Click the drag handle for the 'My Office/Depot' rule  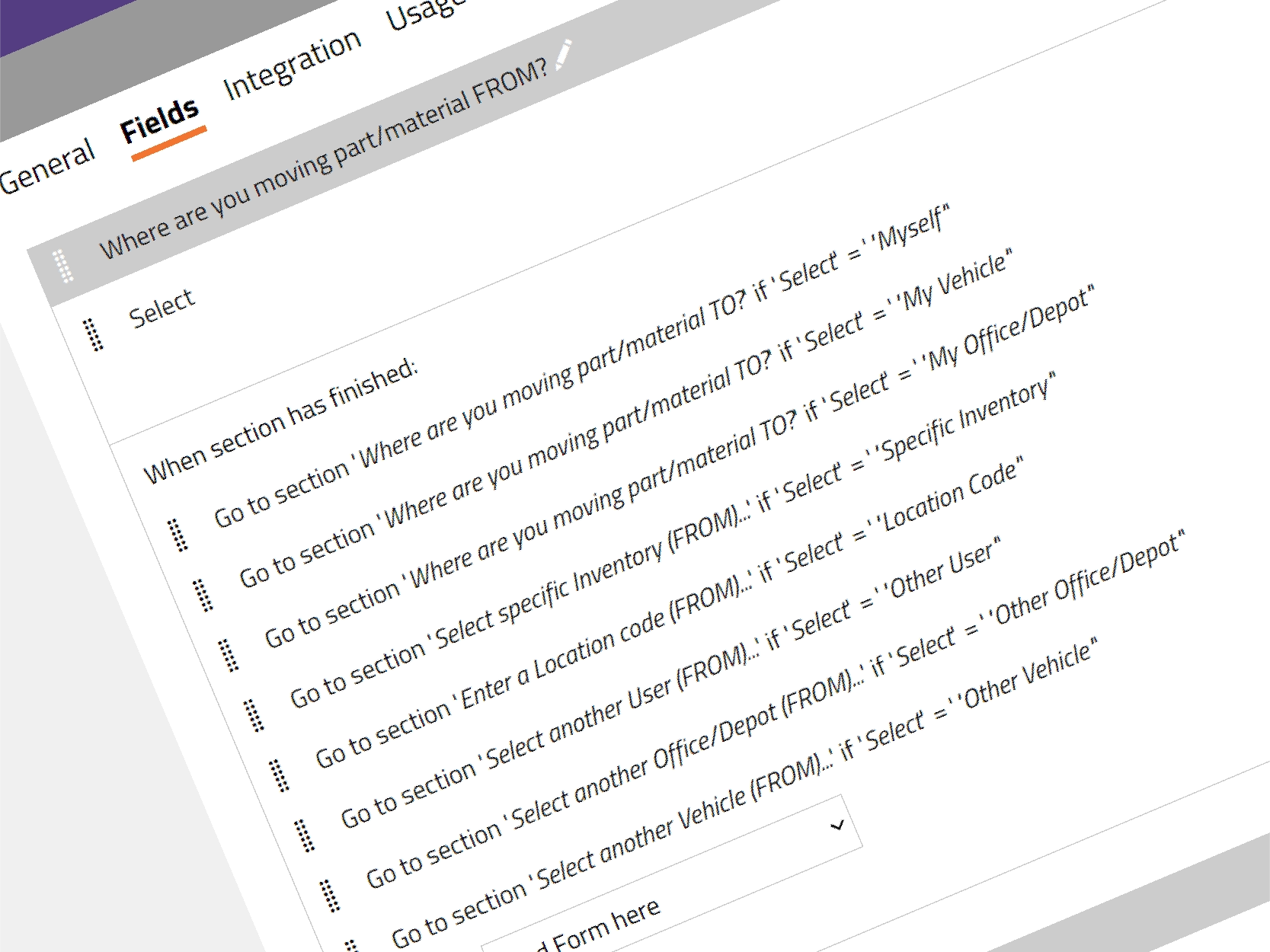point(229,656)
